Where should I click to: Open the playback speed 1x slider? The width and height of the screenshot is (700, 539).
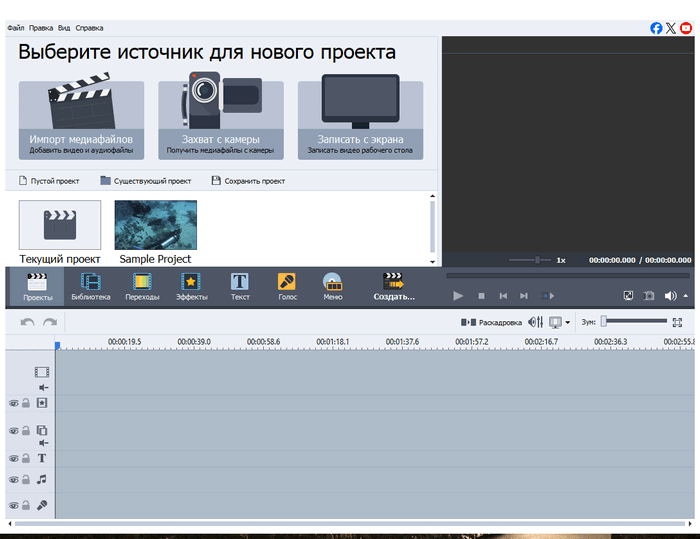(x=537, y=260)
